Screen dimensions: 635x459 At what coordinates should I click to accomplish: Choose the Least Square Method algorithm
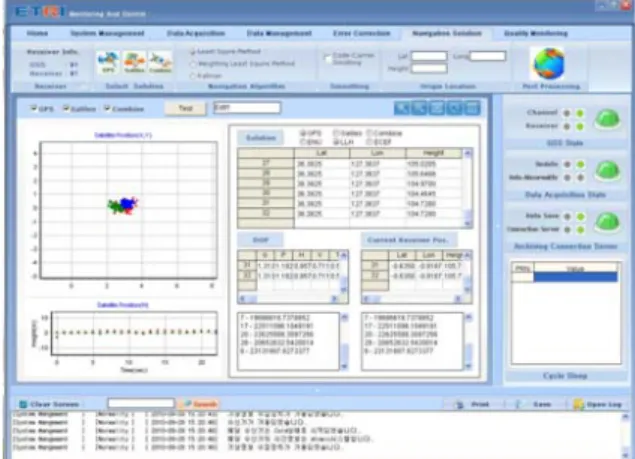click(x=193, y=52)
